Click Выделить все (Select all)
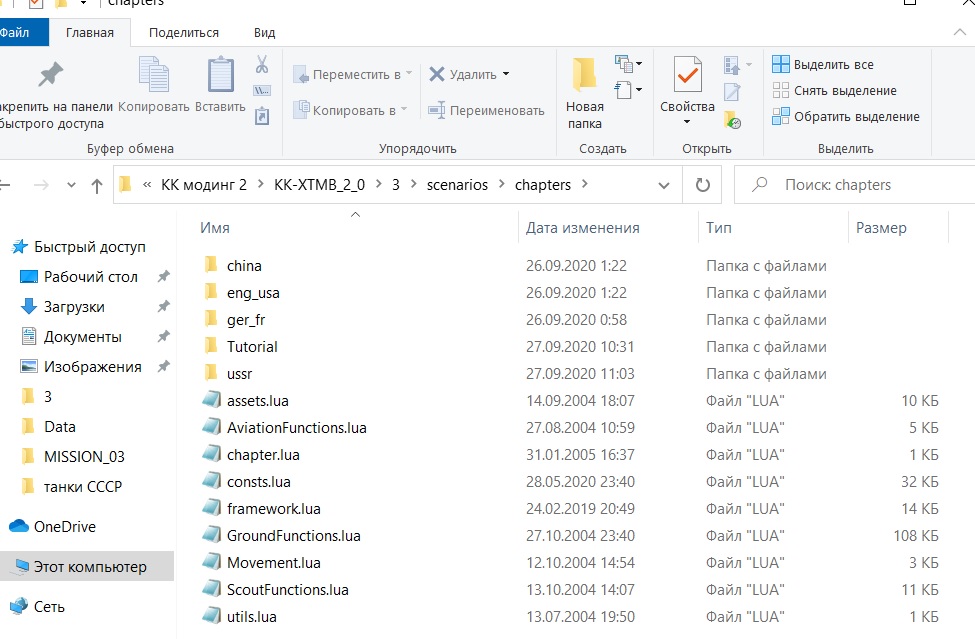The width and height of the screenshot is (975, 639). click(823, 64)
